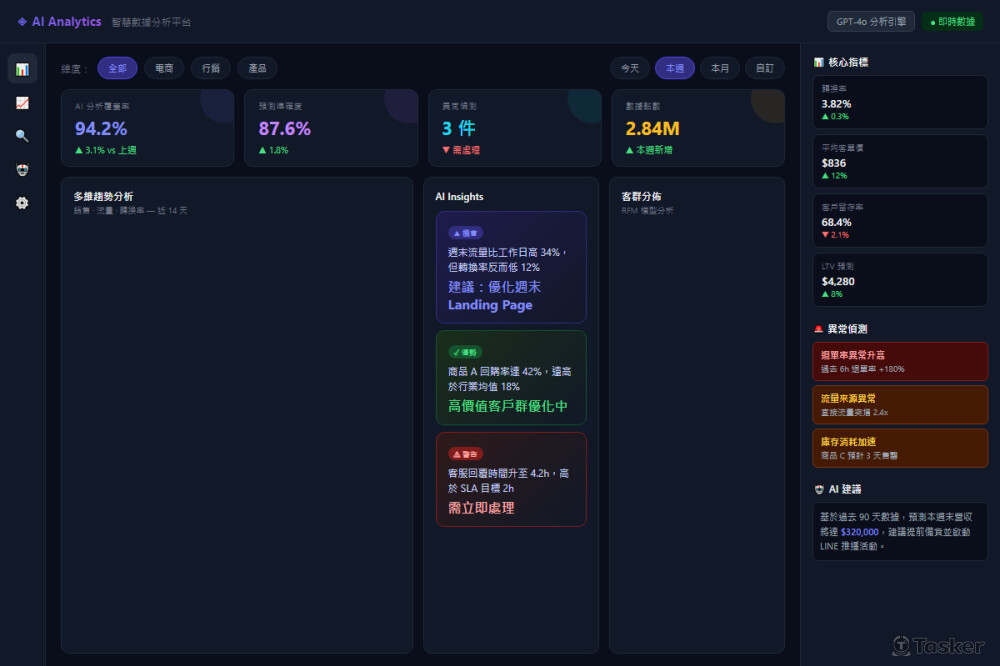
Task: Open the GPT-4o 分析引擎 selector
Action: pyautogui.click(x=869, y=20)
